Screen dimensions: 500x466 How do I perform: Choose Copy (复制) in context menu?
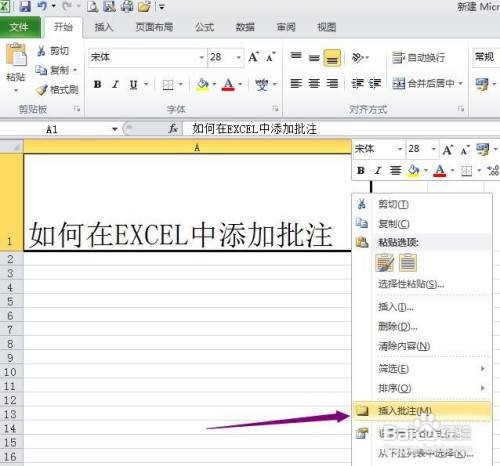point(422,224)
